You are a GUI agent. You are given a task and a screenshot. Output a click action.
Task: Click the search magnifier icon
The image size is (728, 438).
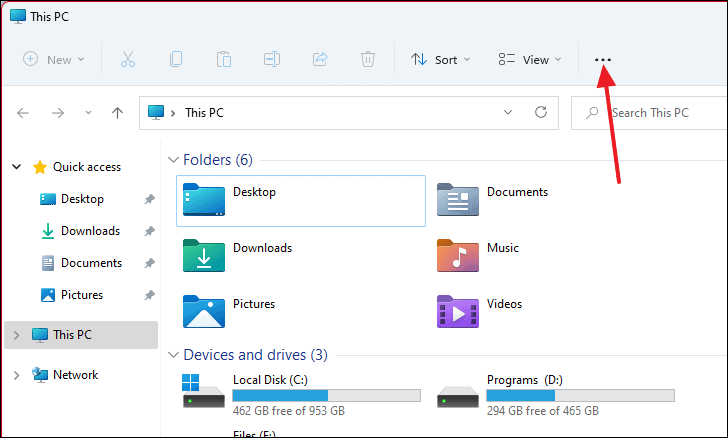(x=592, y=113)
